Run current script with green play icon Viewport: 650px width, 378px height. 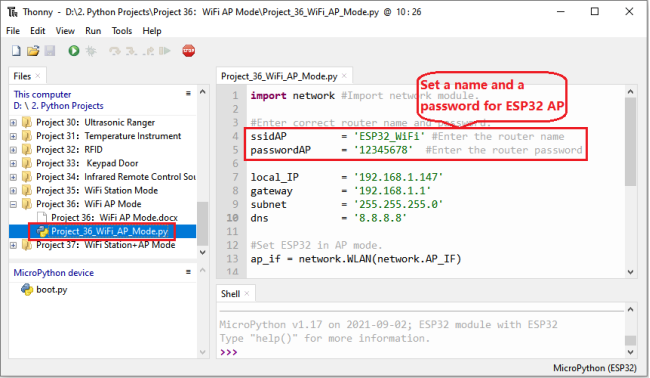click(74, 51)
